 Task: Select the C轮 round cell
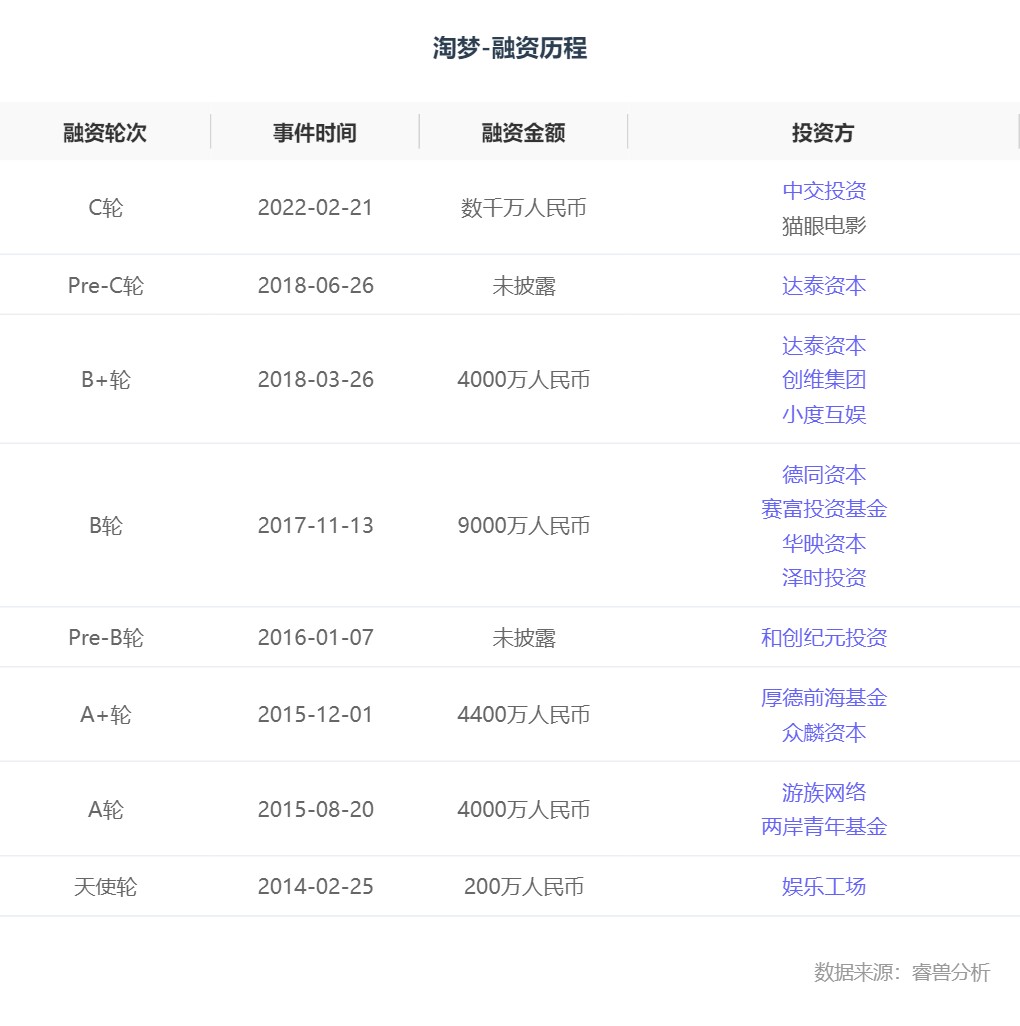(105, 207)
